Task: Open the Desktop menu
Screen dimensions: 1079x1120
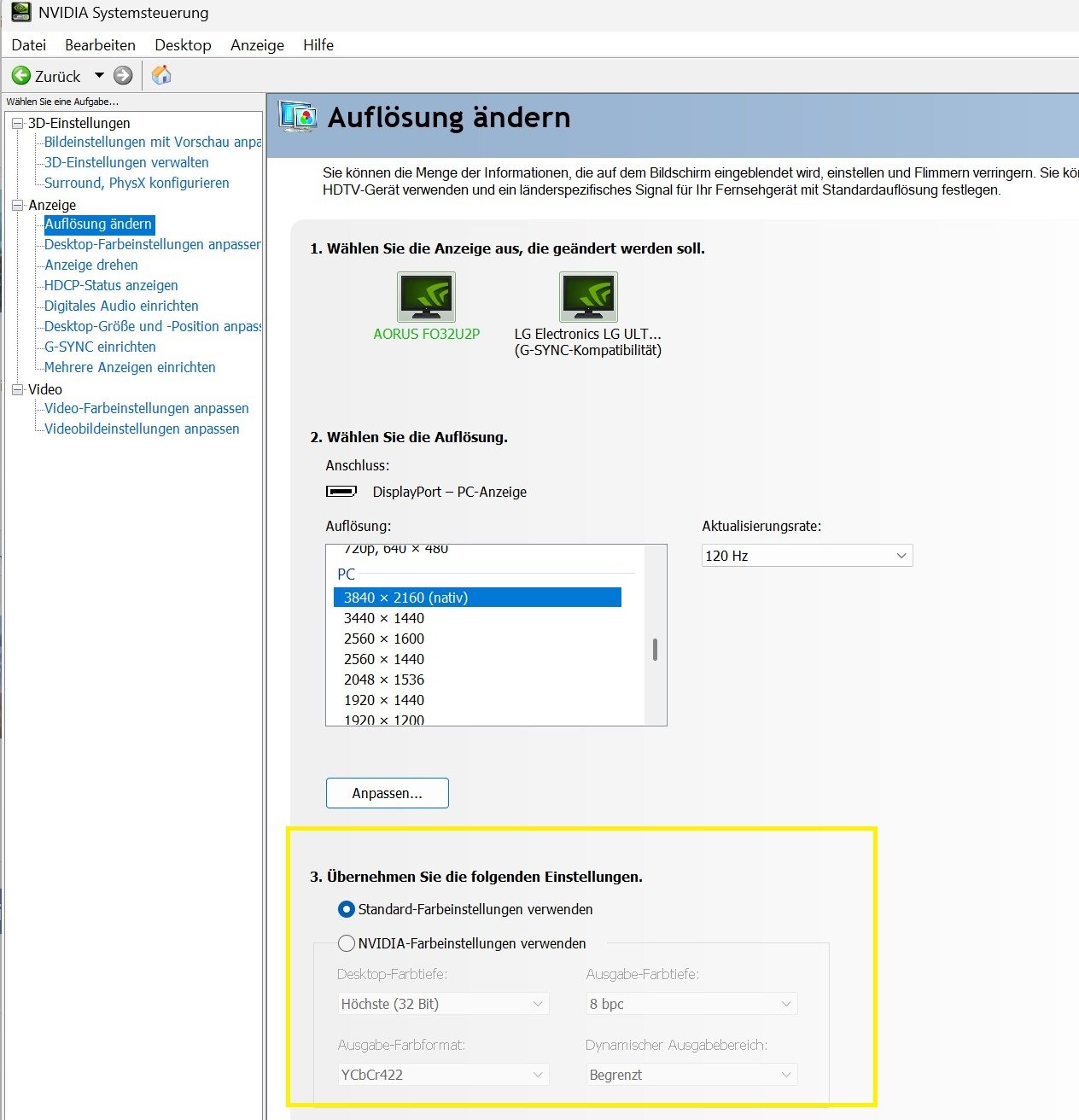Action: [x=183, y=45]
